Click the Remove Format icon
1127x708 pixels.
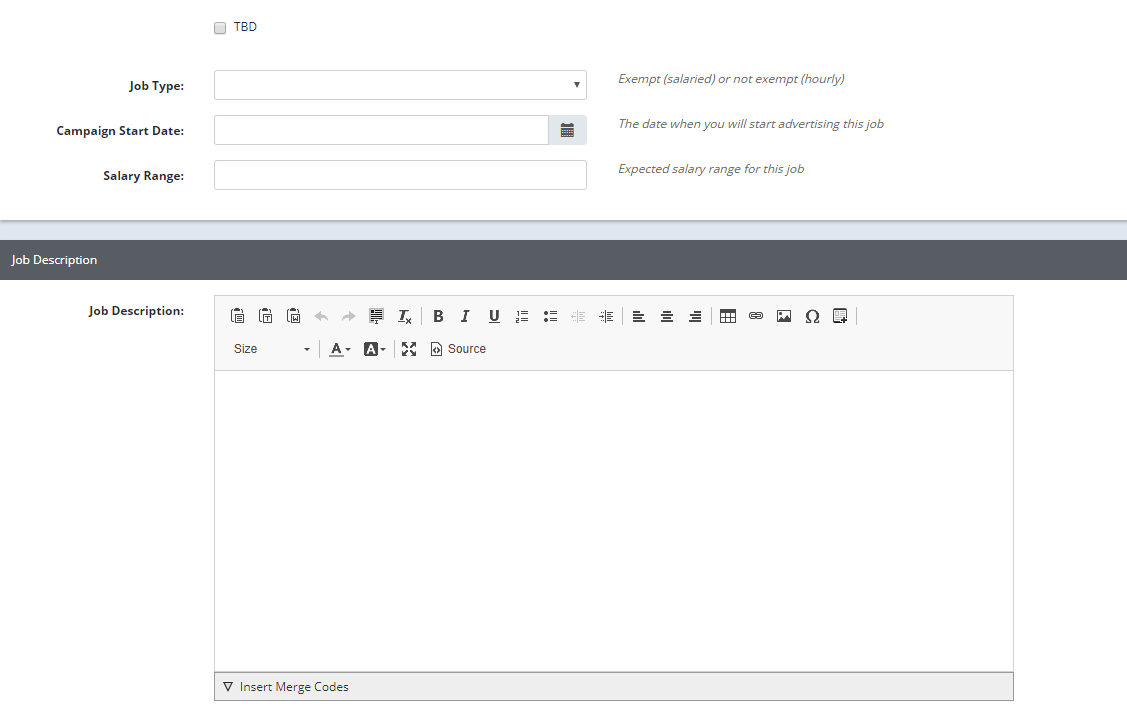(x=405, y=316)
